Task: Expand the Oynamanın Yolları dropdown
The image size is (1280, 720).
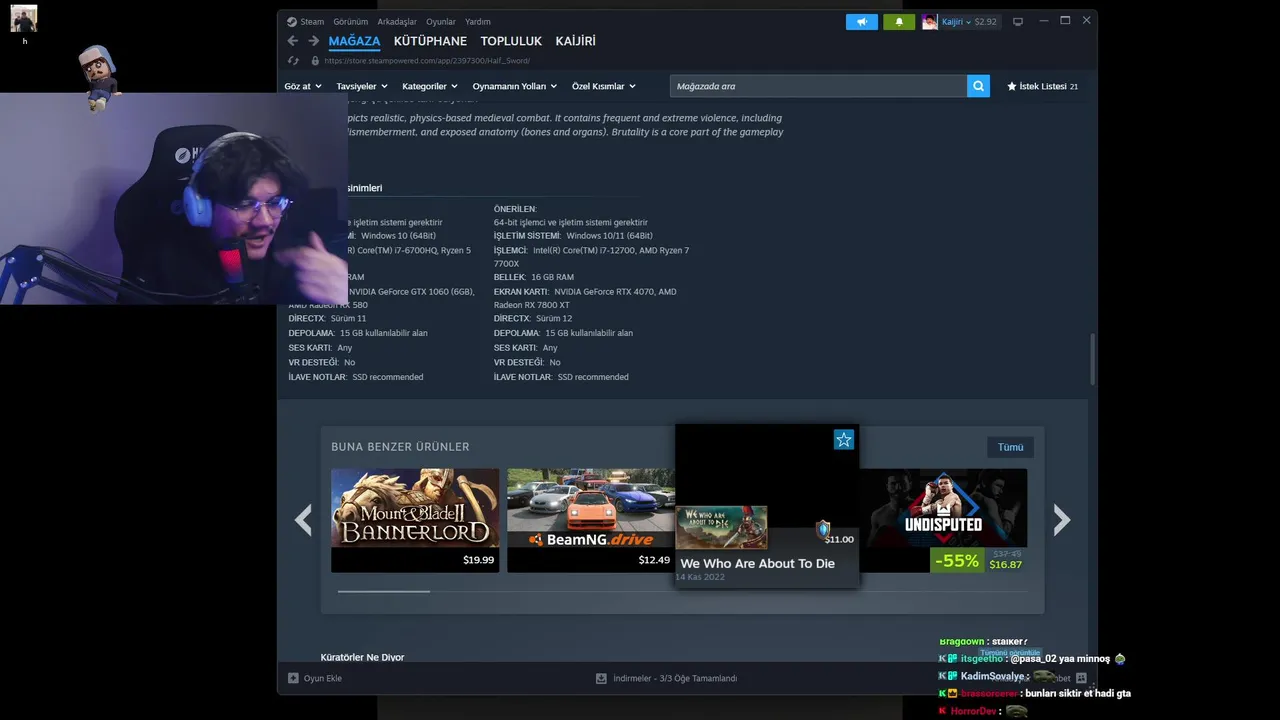Action: 515,86
